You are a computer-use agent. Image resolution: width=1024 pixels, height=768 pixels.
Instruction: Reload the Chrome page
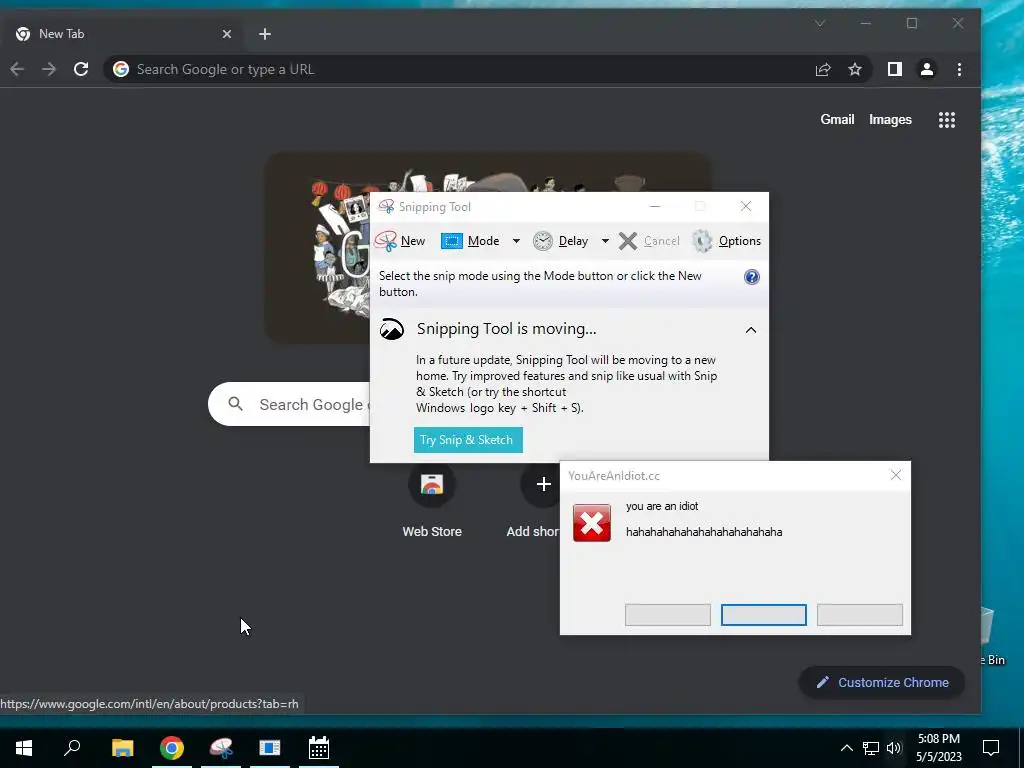(x=81, y=69)
